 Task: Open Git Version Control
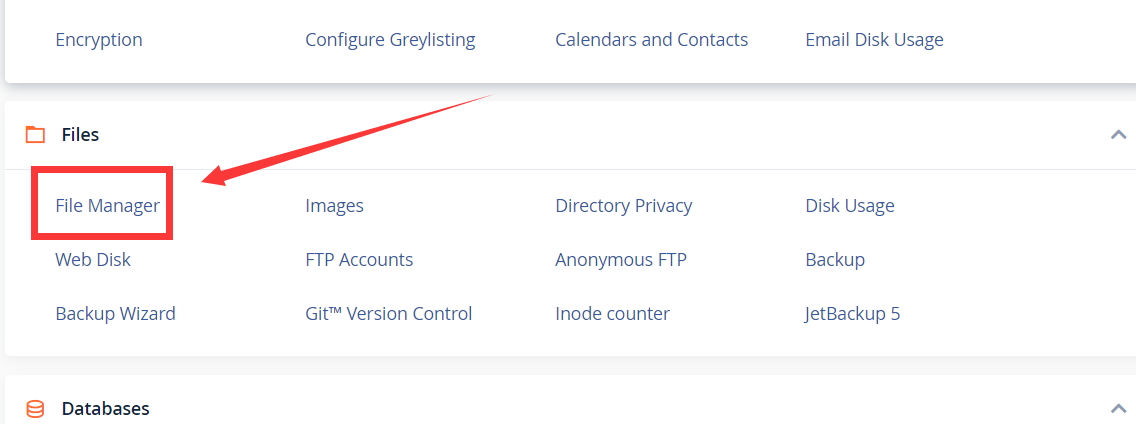tap(389, 314)
